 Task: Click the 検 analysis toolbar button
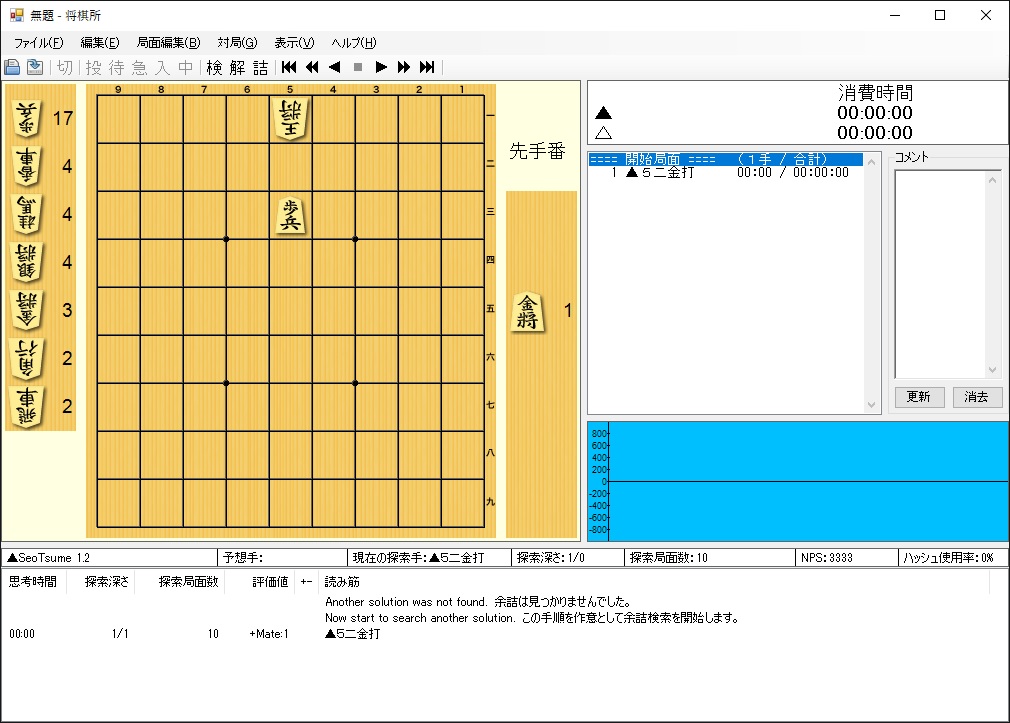tap(214, 67)
